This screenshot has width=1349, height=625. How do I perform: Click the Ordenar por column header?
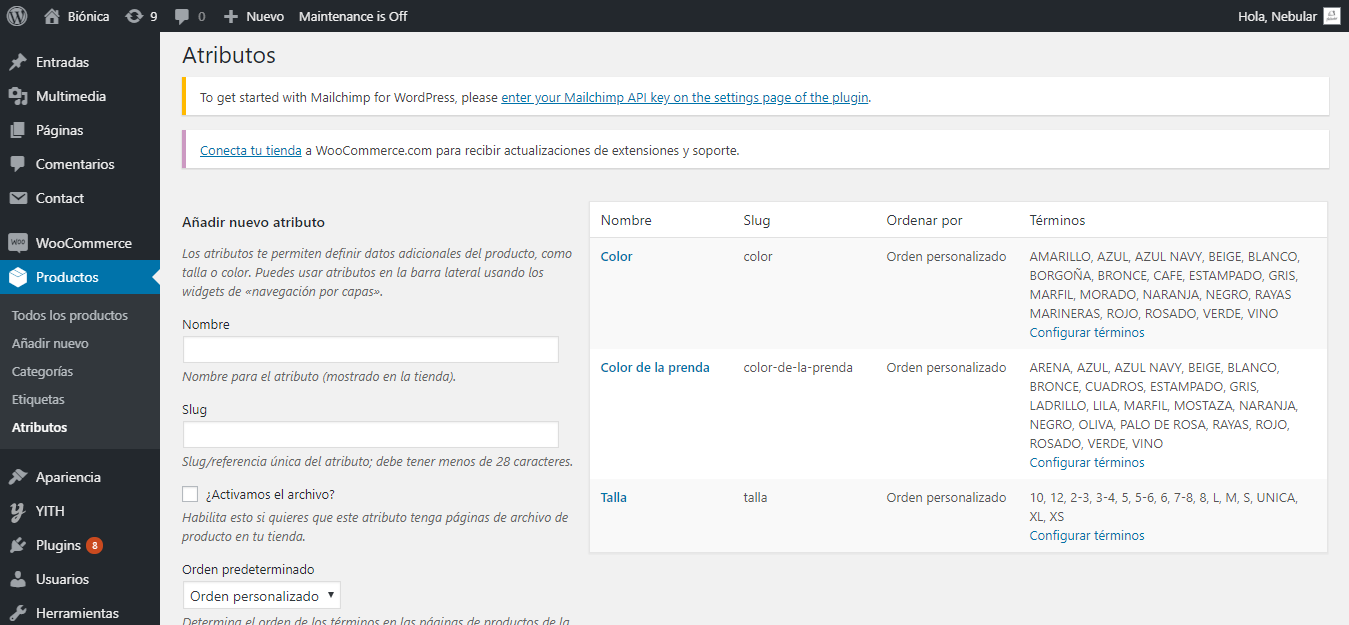tap(925, 220)
